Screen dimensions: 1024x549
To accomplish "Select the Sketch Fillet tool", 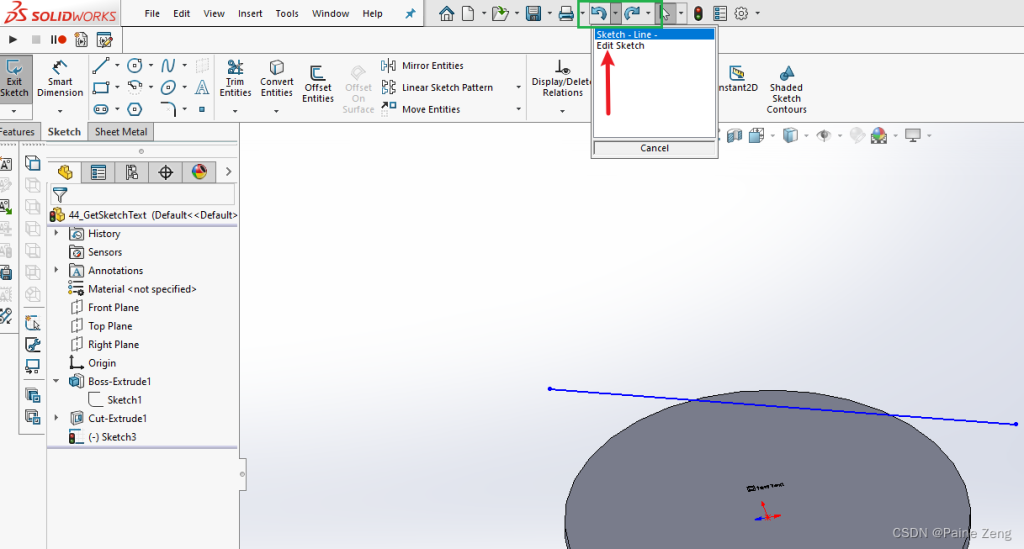I will [168, 109].
